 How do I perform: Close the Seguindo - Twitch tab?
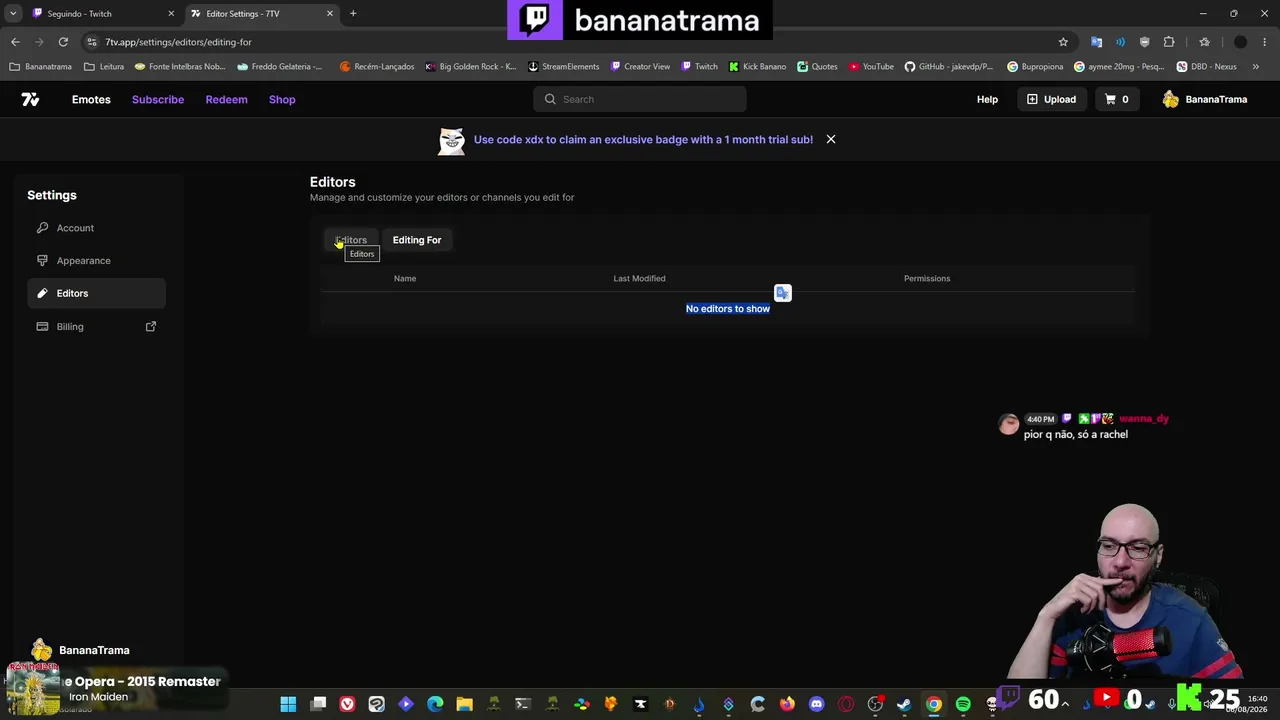pos(171,14)
